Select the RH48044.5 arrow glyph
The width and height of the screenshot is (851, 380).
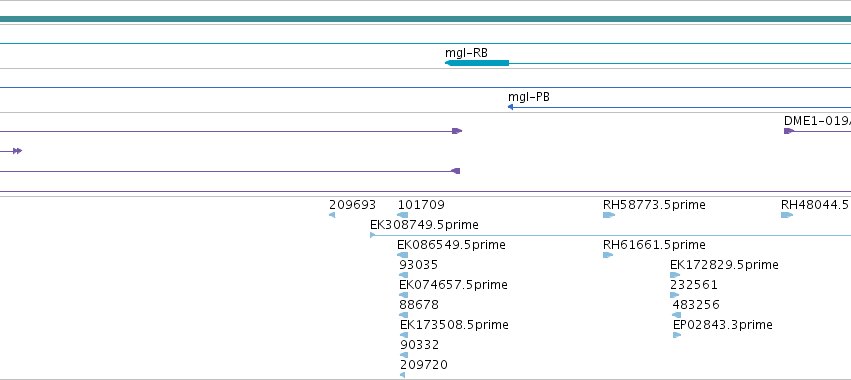(787, 215)
